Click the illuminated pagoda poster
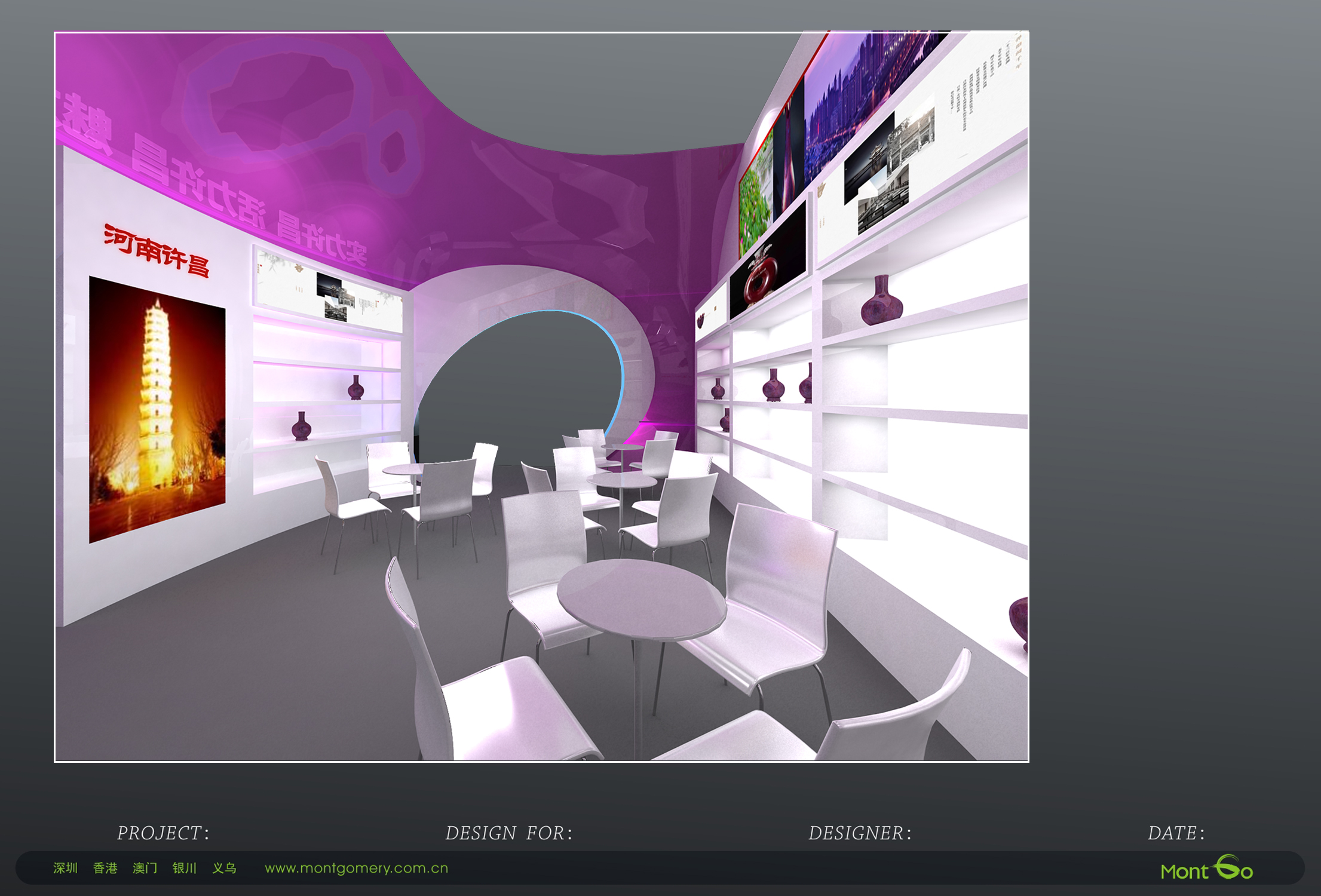The width and height of the screenshot is (1321, 896). pos(157,409)
